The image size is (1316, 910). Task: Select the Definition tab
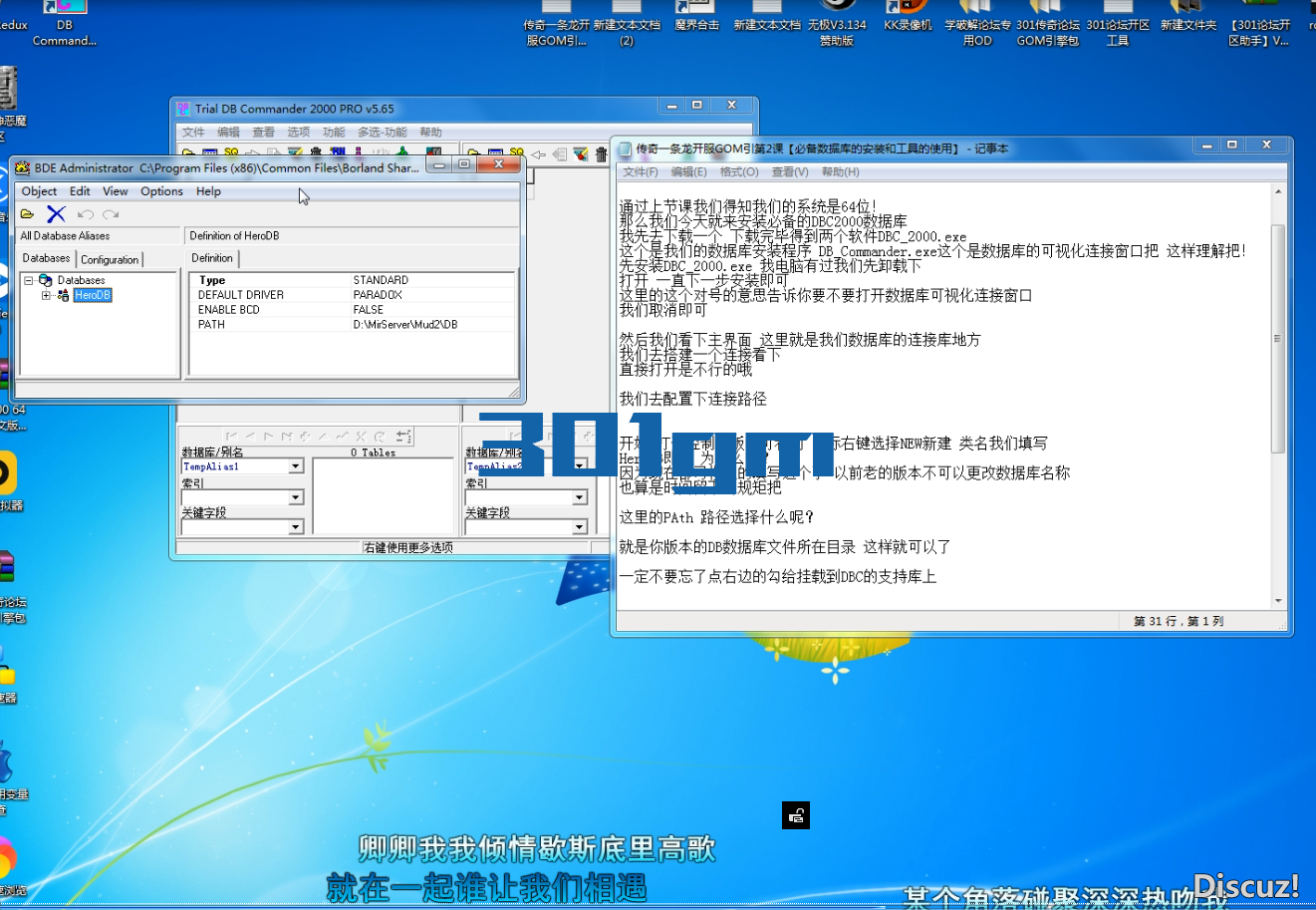[x=212, y=258]
